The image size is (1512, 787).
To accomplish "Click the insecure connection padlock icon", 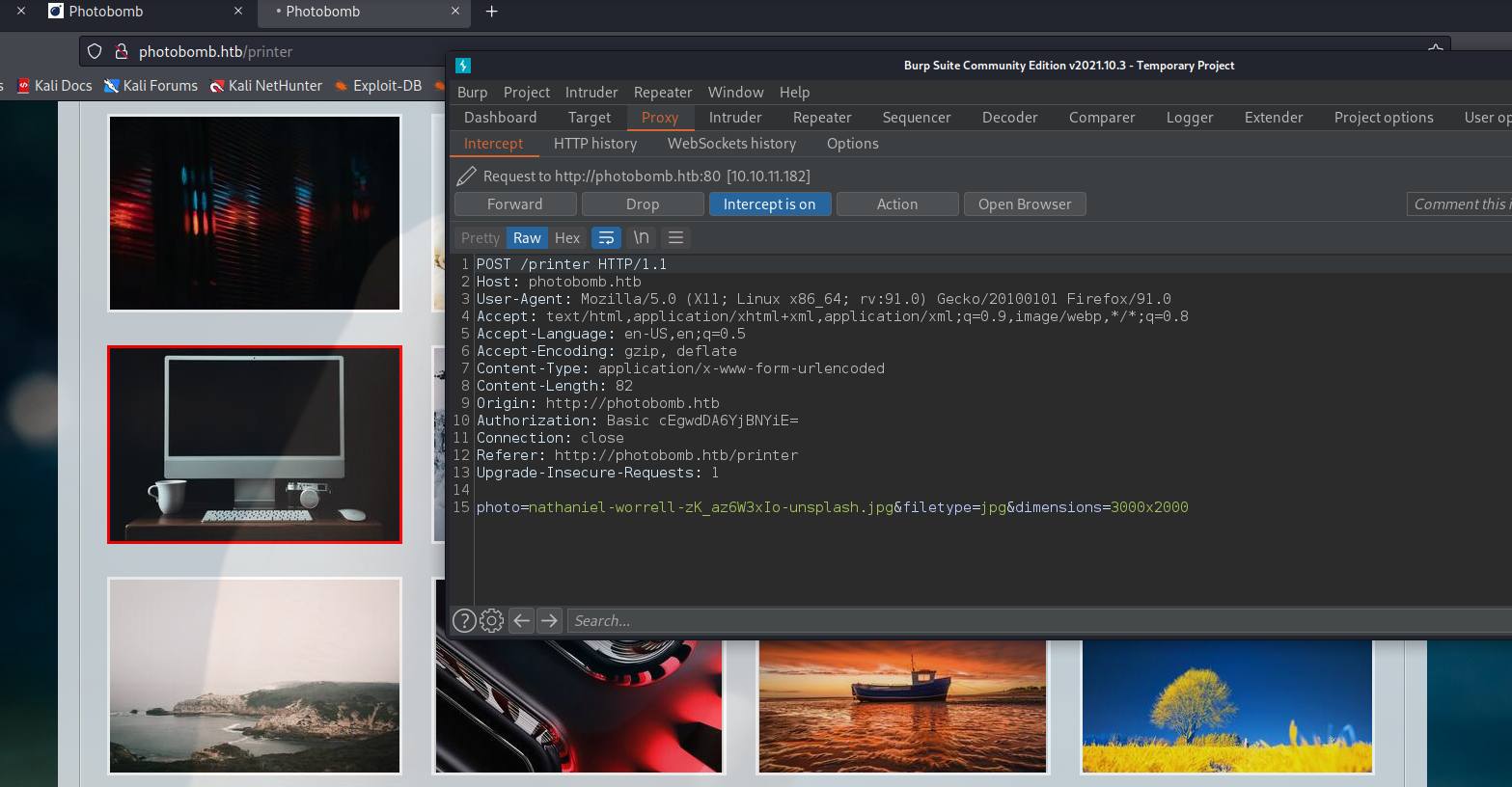I will tap(122, 51).
